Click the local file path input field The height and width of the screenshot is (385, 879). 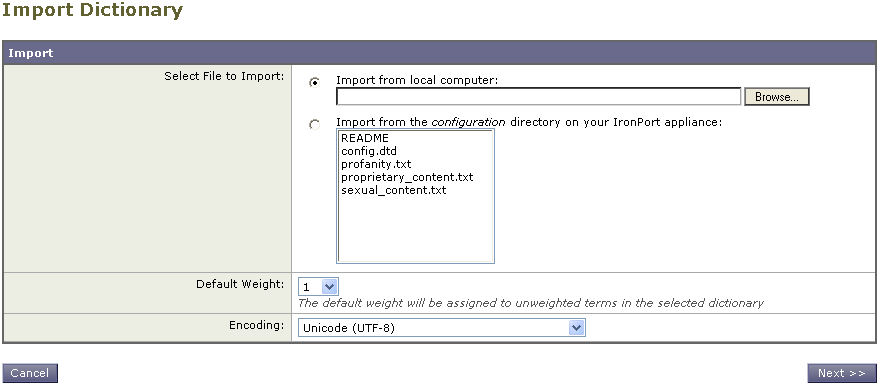point(539,96)
